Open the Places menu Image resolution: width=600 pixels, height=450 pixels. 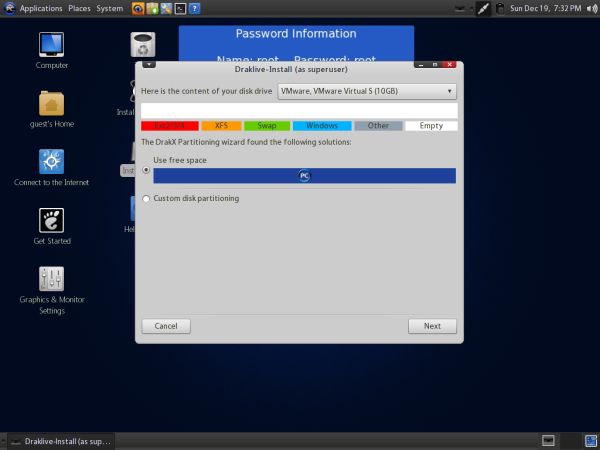tap(79, 8)
